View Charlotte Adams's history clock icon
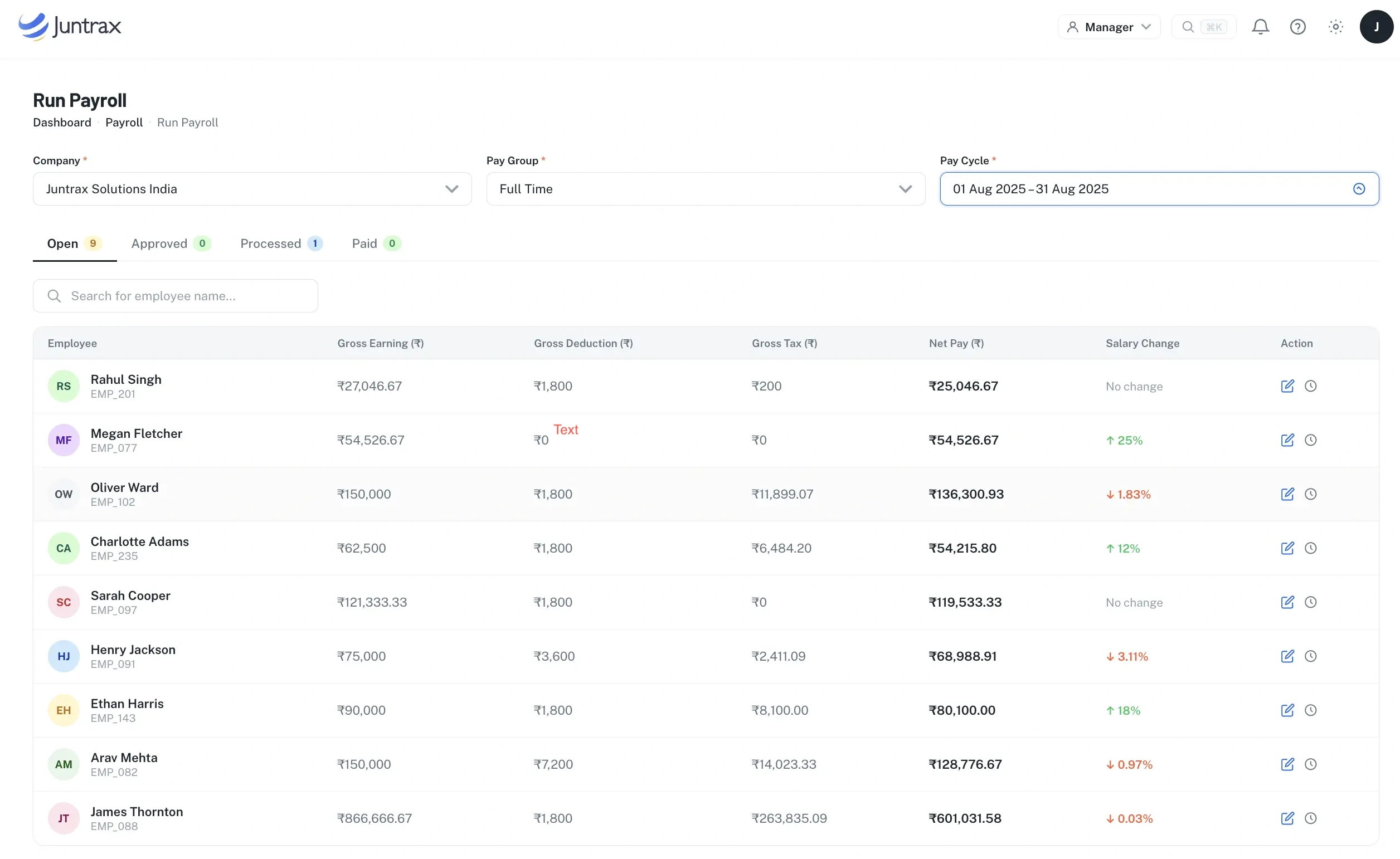 point(1310,548)
